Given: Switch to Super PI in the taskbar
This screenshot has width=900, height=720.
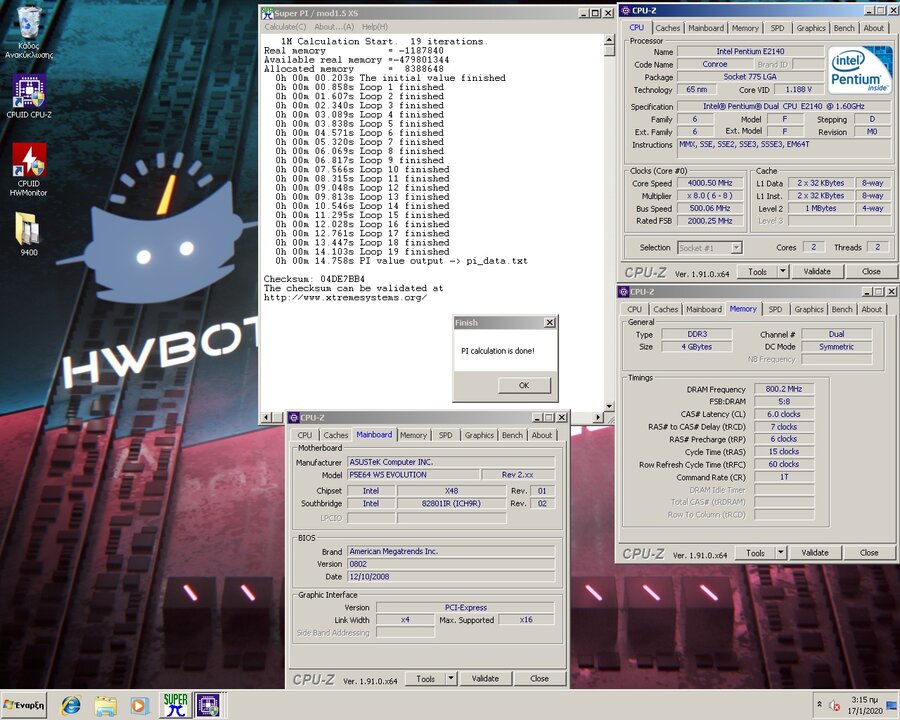Looking at the screenshot, I should (x=175, y=705).
